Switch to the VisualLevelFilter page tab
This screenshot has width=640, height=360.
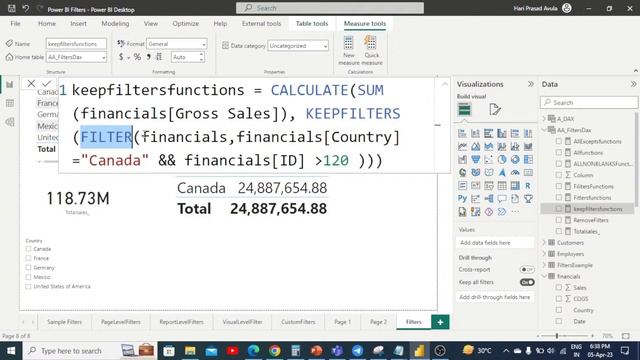coord(242,322)
